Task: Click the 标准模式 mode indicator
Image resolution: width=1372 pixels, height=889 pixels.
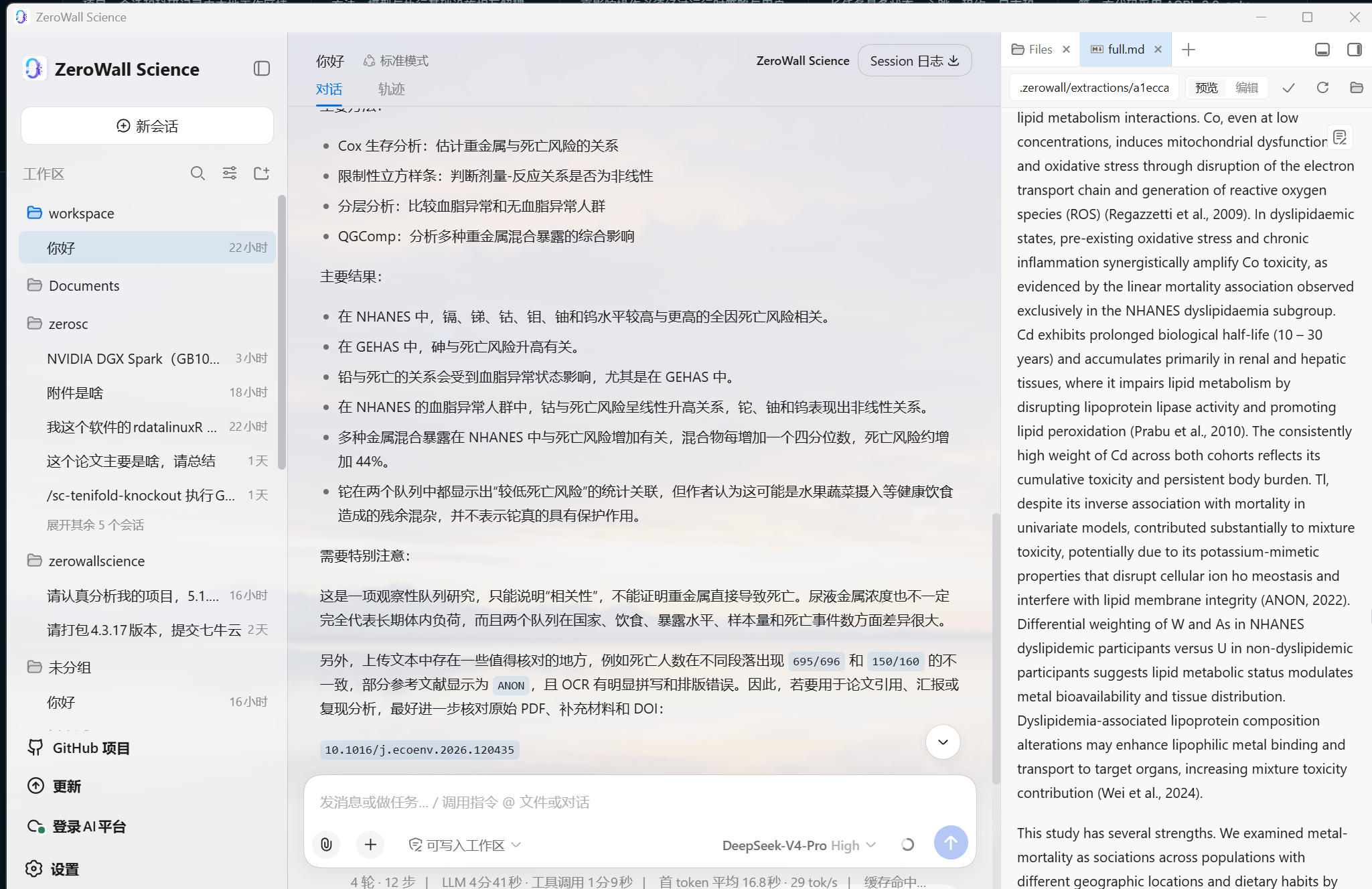Action: (x=396, y=61)
